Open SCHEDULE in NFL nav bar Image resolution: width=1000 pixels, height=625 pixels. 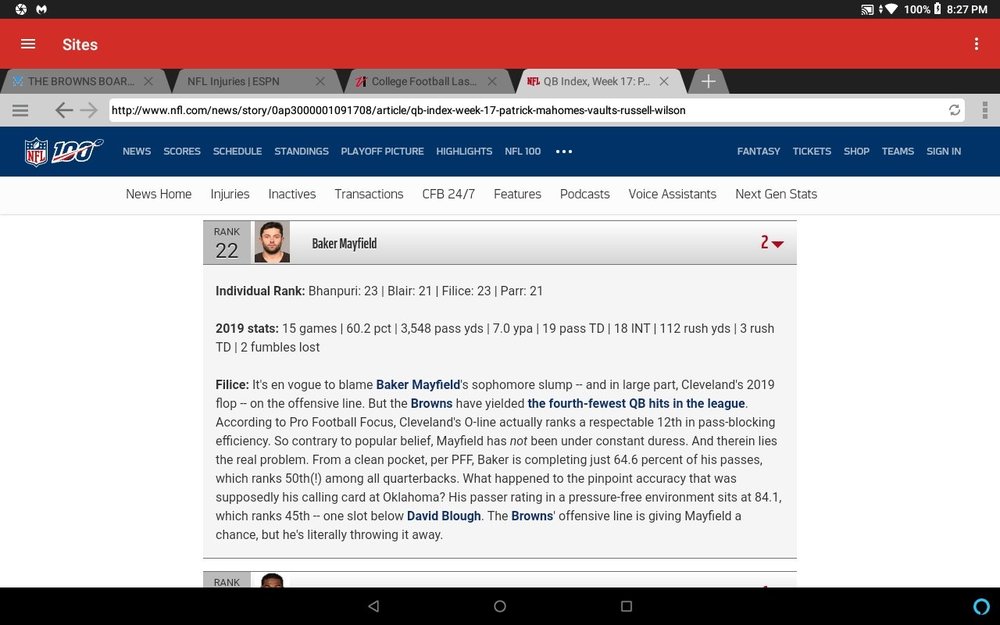pos(237,152)
